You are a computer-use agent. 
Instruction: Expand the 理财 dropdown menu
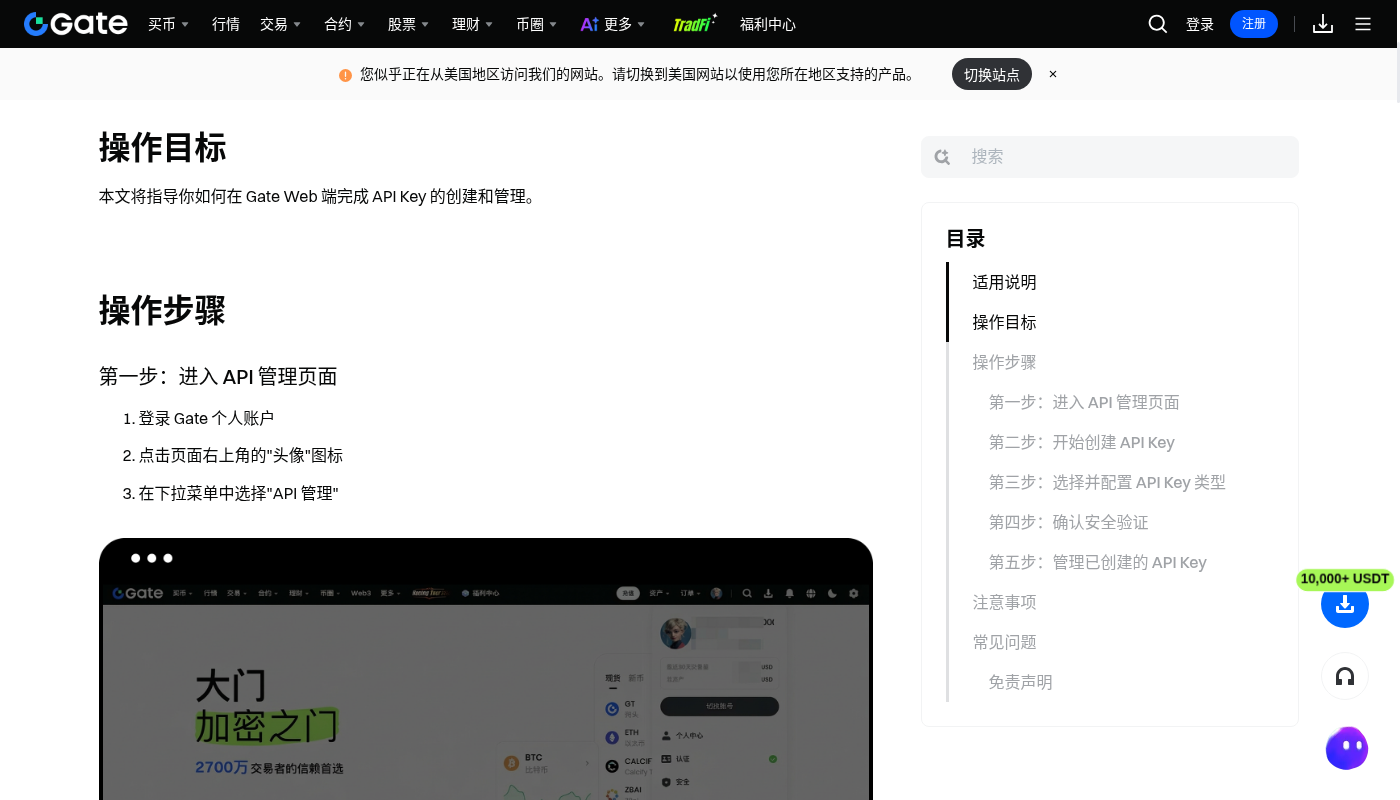473,24
